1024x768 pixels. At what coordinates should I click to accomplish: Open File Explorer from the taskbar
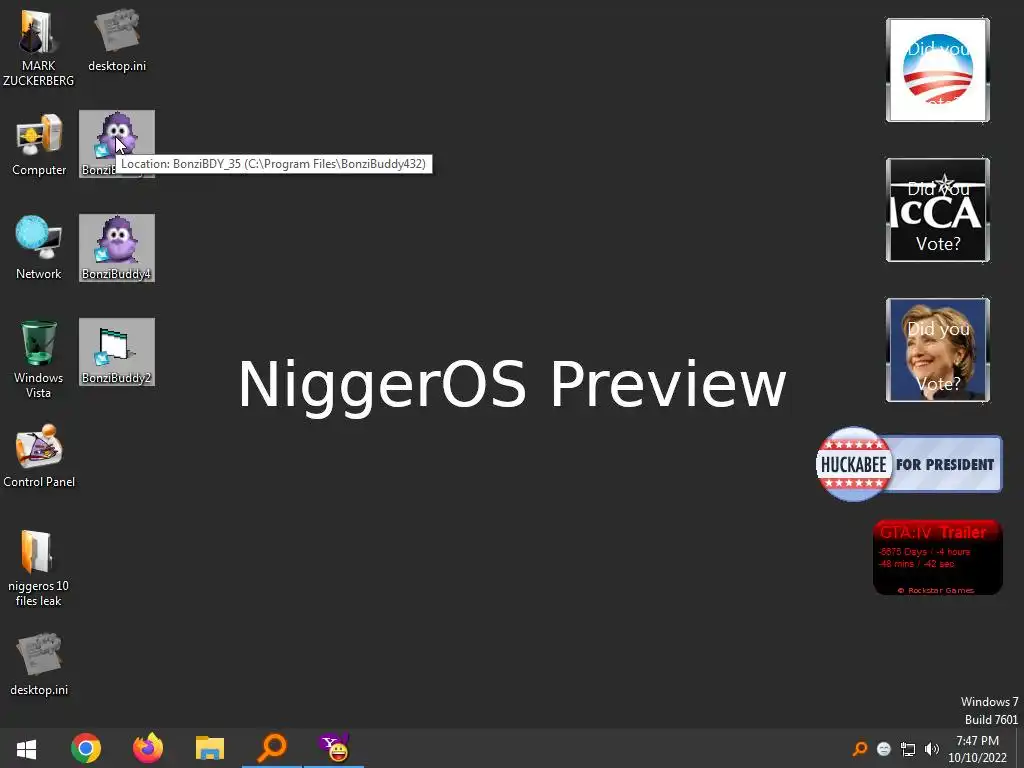[x=210, y=748]
